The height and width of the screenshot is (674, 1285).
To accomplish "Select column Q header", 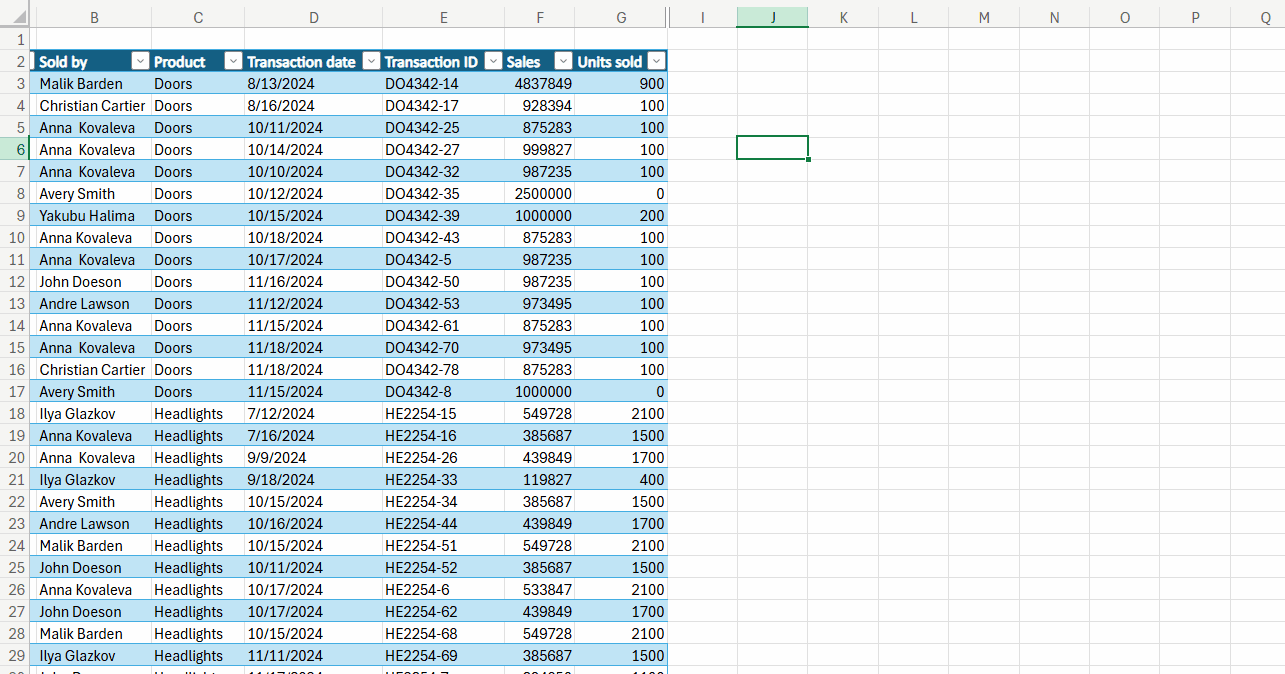I will (1265, 17).
